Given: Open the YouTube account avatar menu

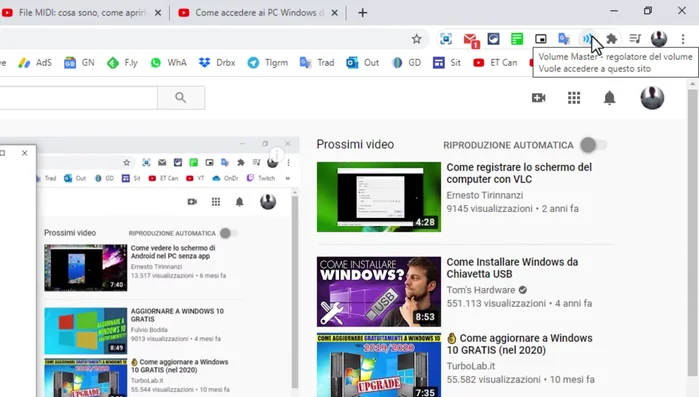Looking at the screenshot, I should click(x=652, y=98).
